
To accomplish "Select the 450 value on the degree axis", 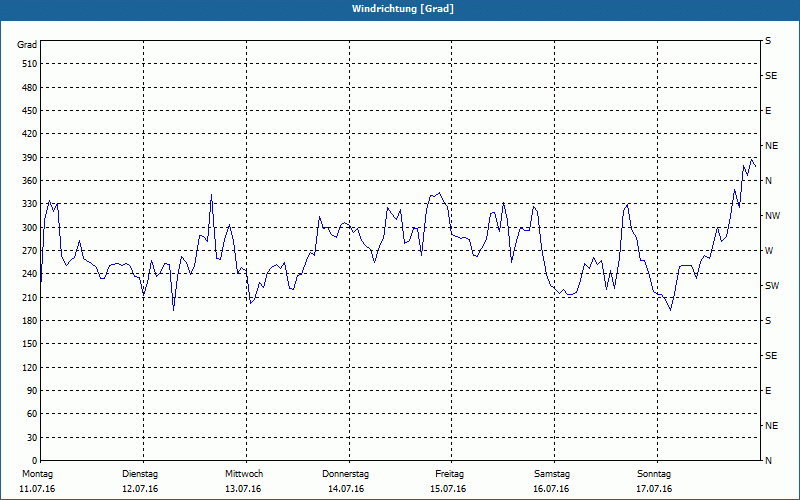I will point(30,111).
